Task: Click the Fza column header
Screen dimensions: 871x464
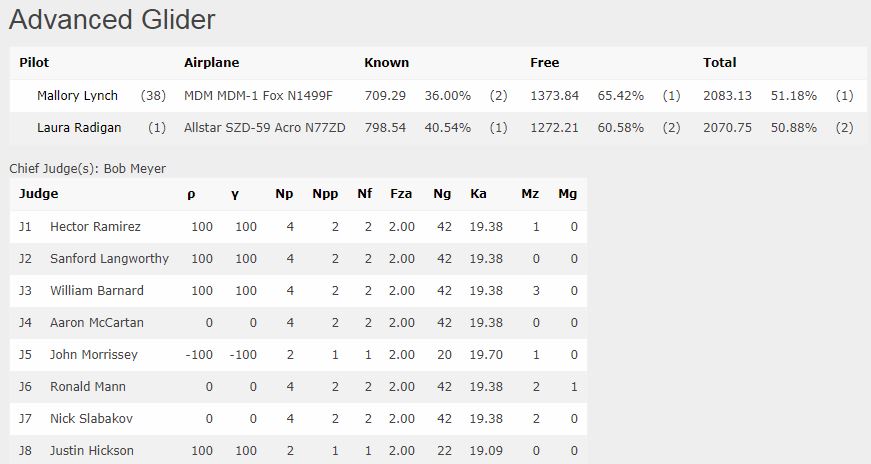Action: click(x=401, y=194)
